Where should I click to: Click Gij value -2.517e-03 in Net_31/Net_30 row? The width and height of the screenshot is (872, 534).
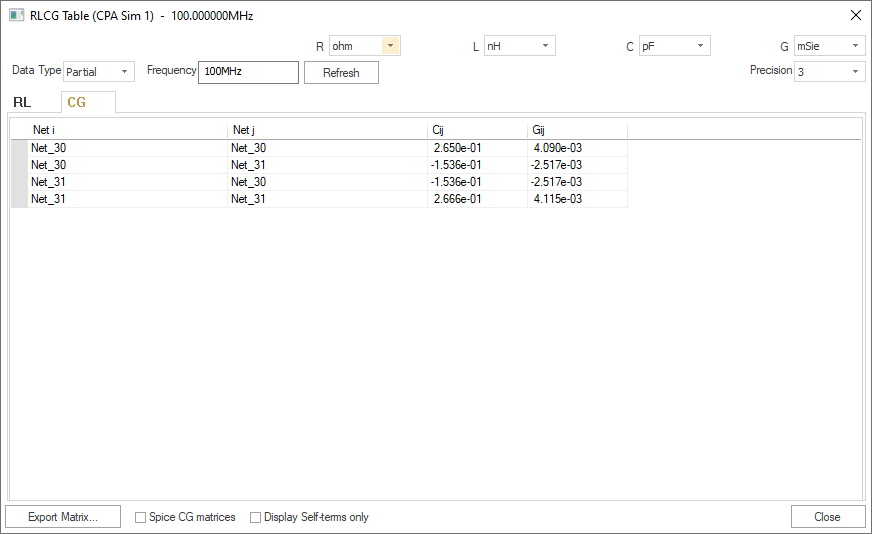pos(556,182)
